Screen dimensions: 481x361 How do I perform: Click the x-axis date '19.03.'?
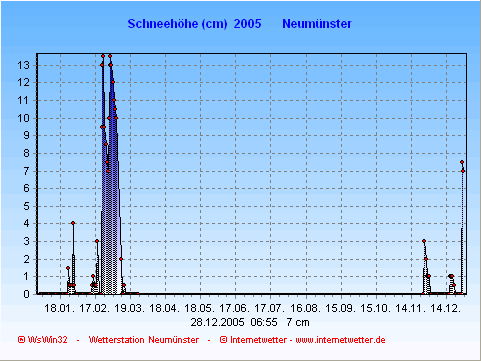pos(130,308)
